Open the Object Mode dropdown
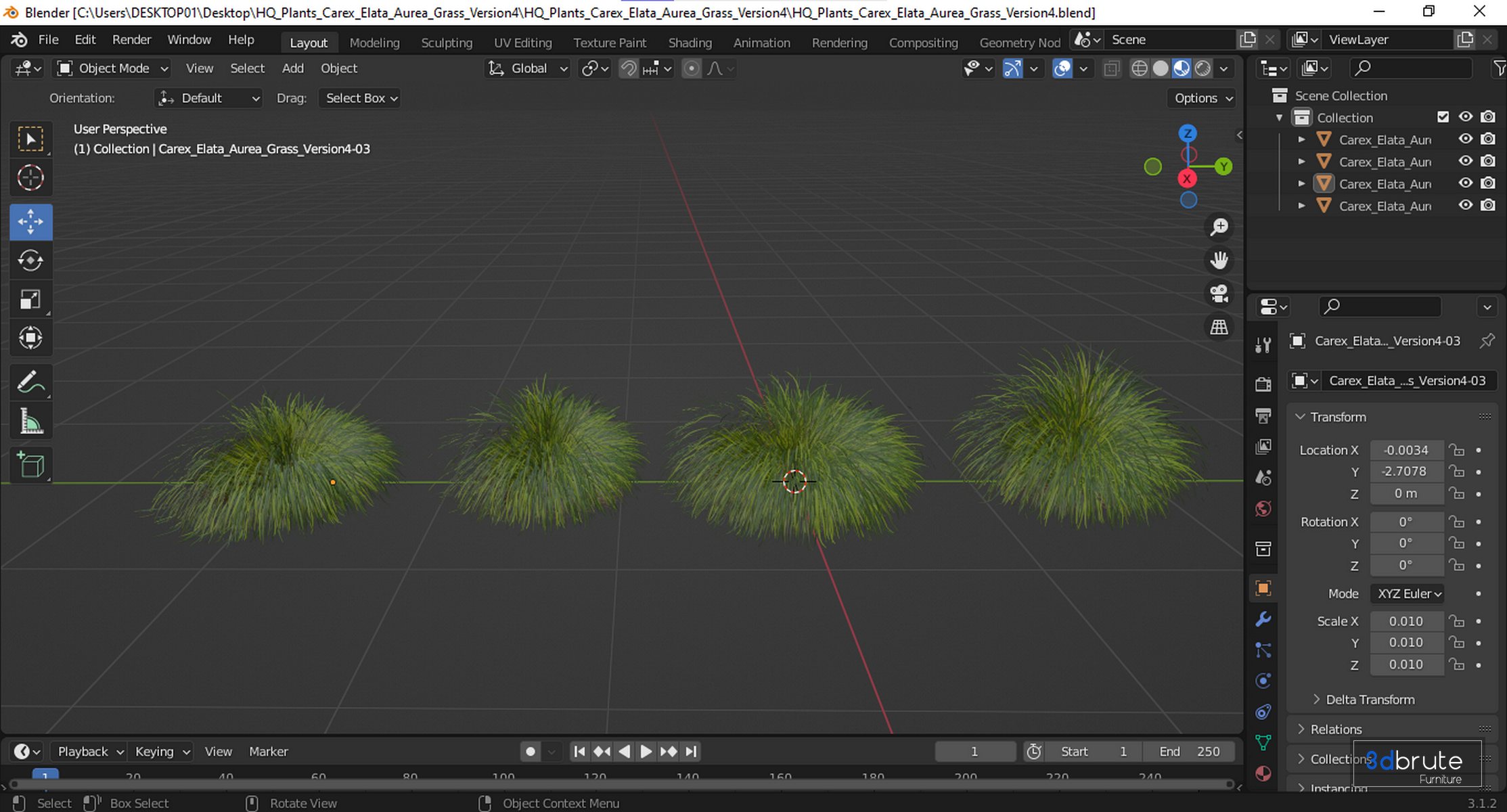The height and width of the screenshot is (812, 1507). click(113, 68)
